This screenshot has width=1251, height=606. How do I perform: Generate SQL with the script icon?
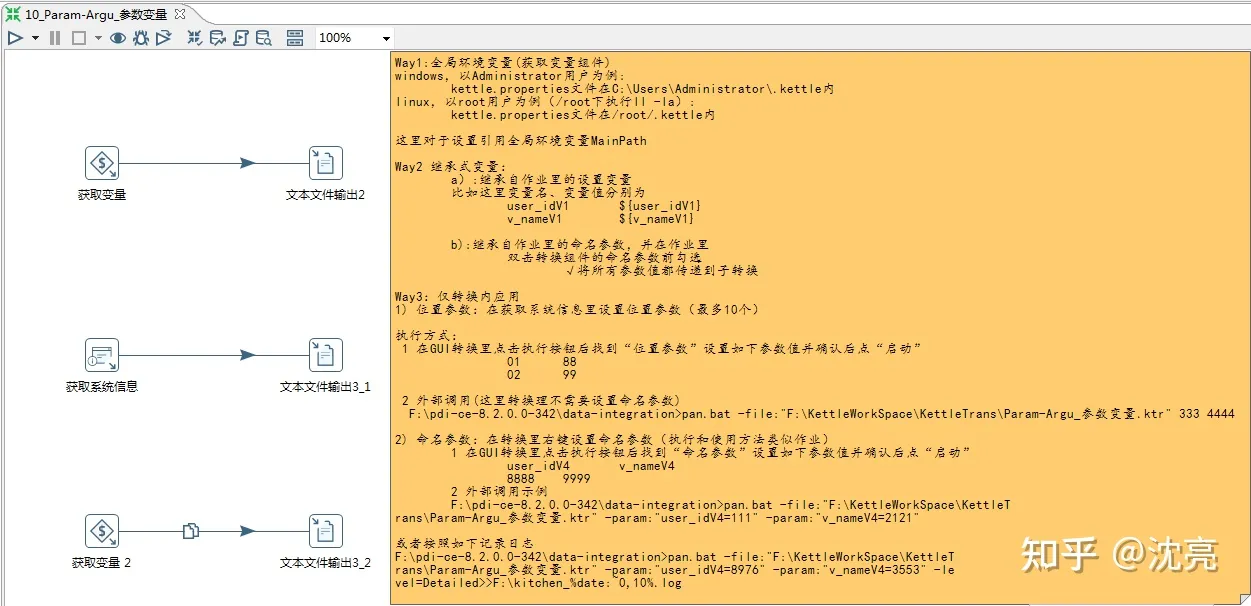pos(241,37)
